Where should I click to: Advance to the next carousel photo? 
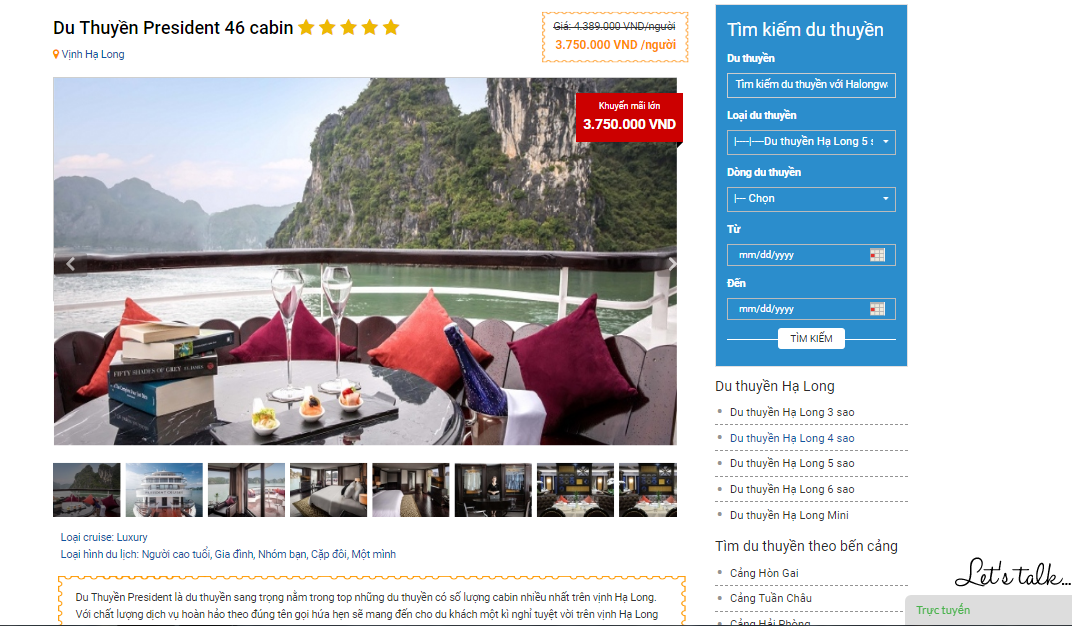pyautogui.click(x=672, y=264)
